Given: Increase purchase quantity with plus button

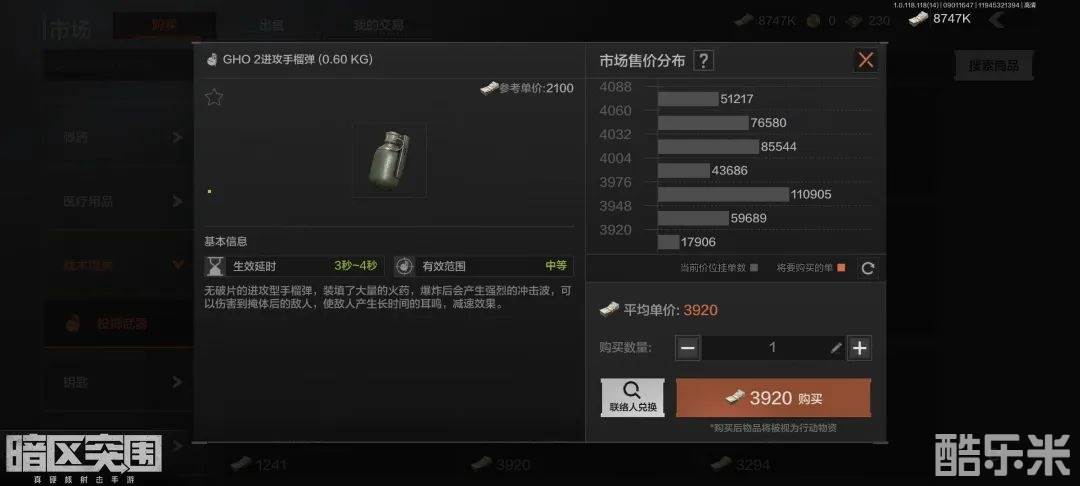Looking at the screenshot, I should tap(859, 348).
